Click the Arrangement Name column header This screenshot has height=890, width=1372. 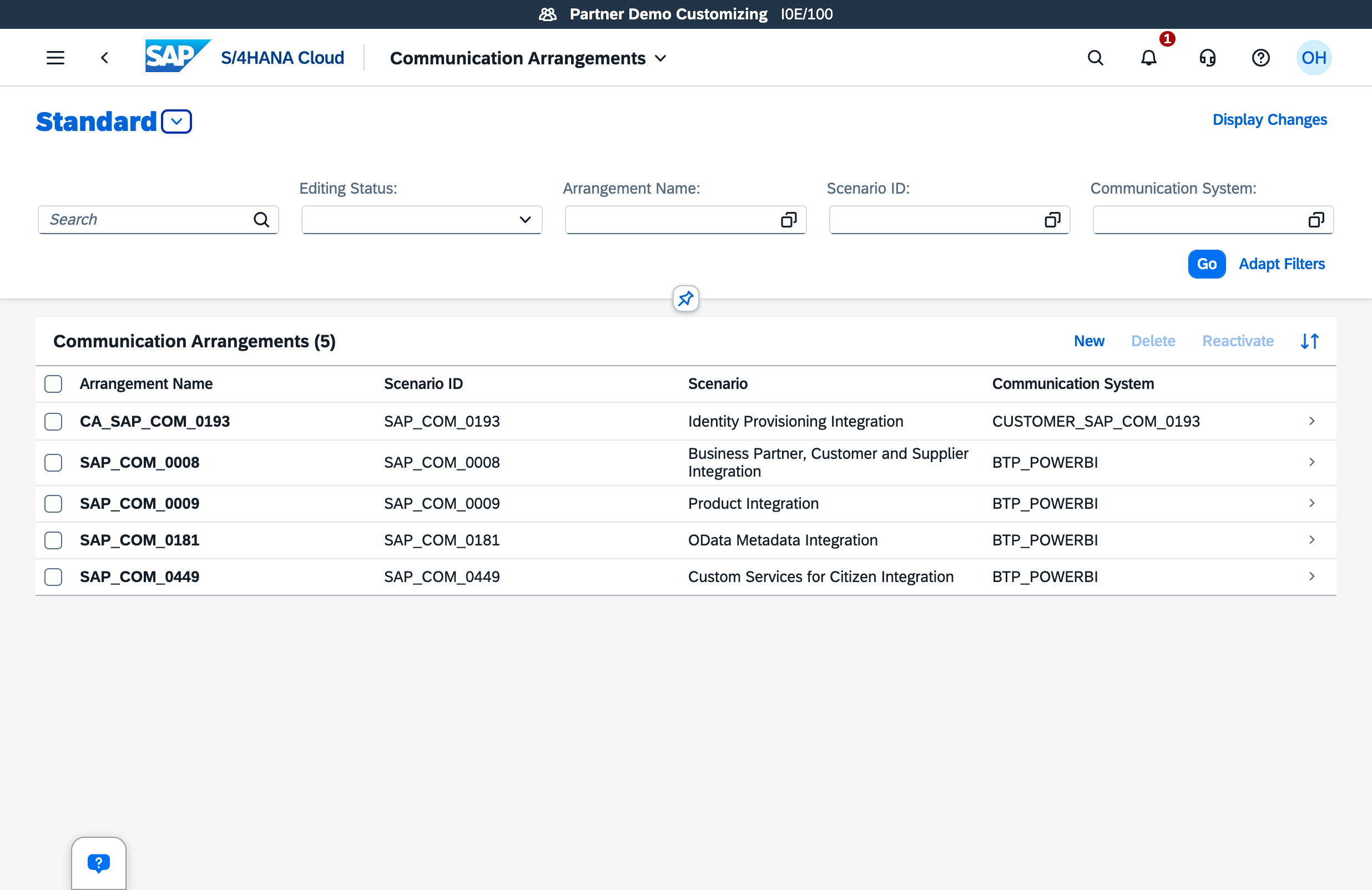(x=146, y=384)
